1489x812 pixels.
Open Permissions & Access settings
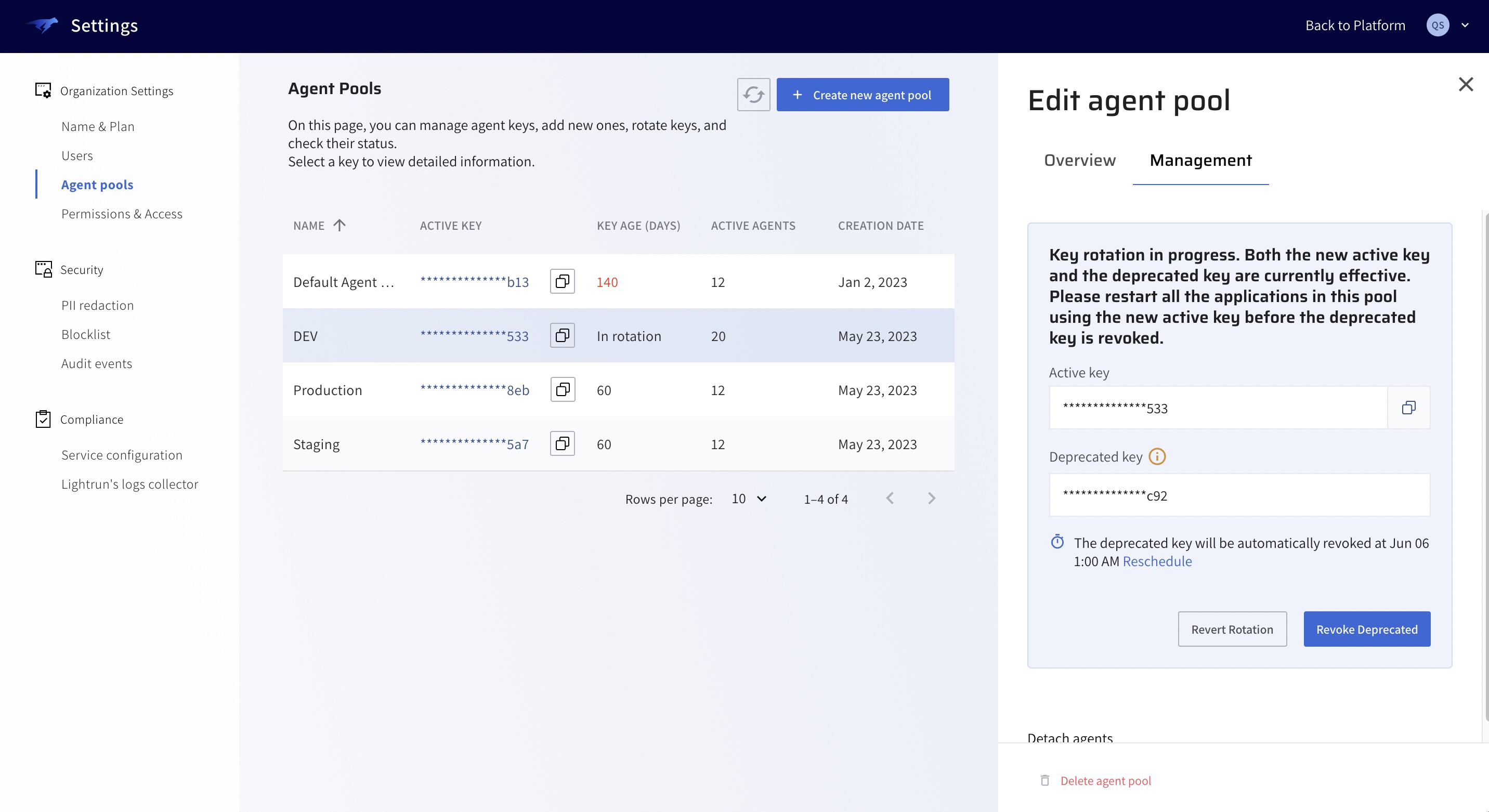pos(121,214)
